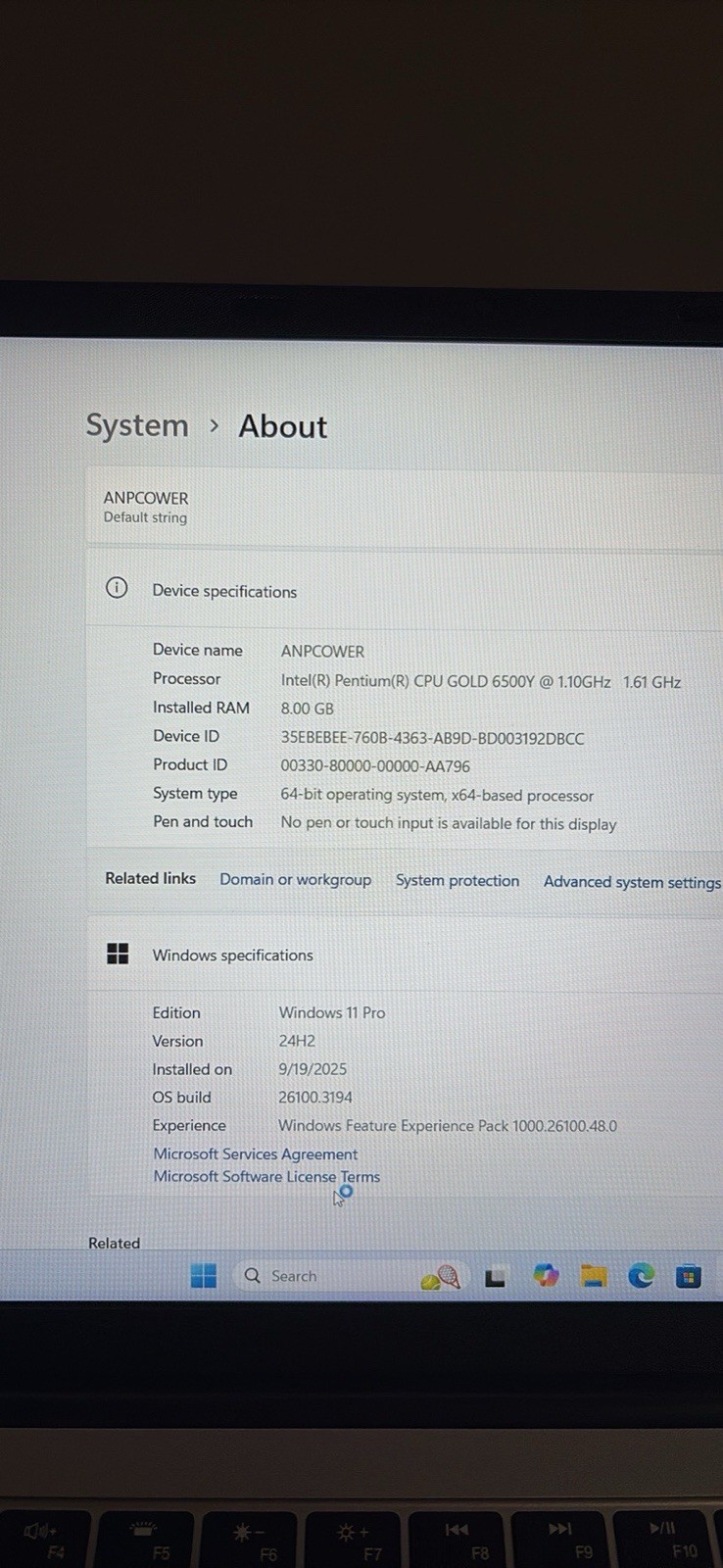Click the Related heading at the bottom
This screenshot has height=1568, width=723.
click(x=114, y=1243)
